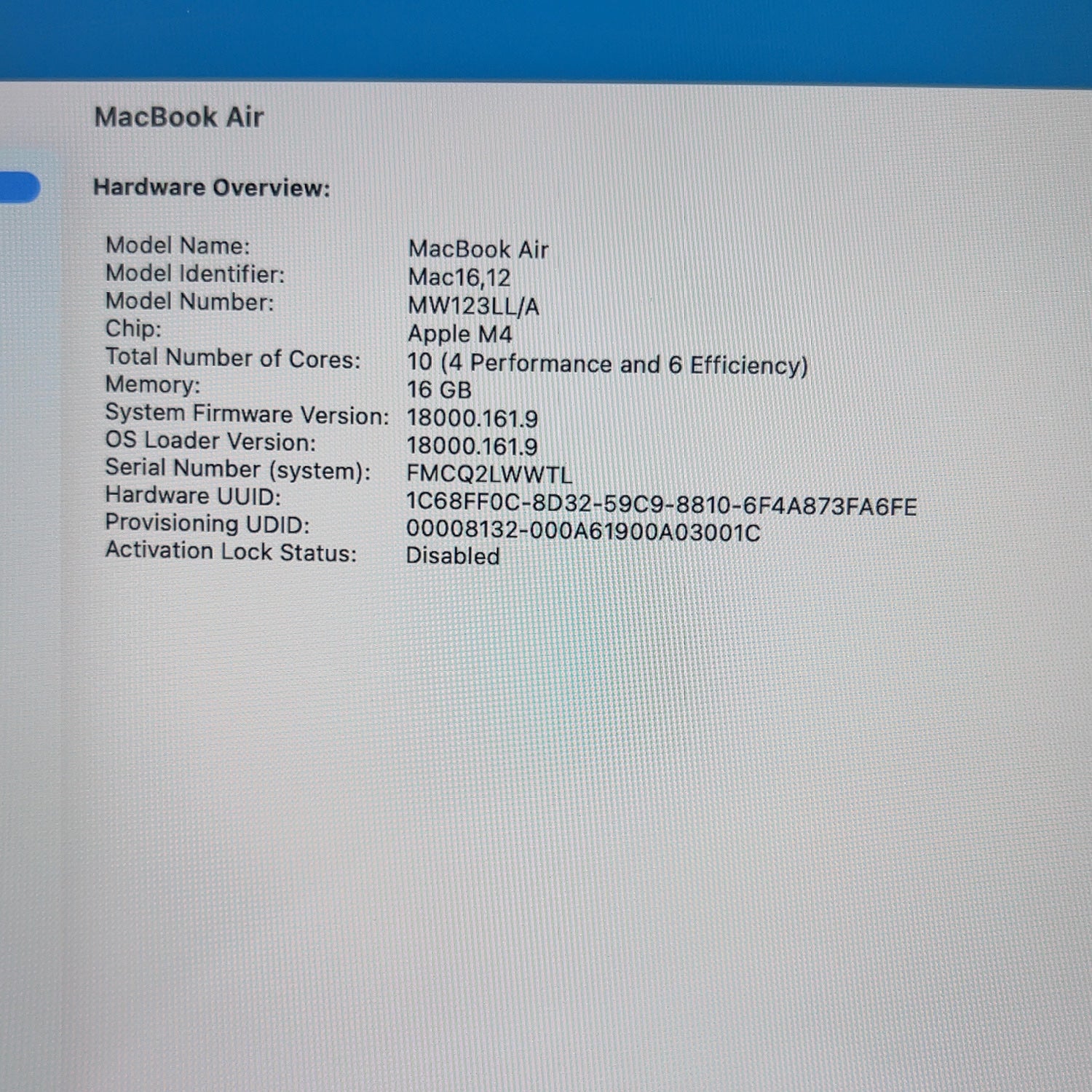This screenshot has height=1092, width=1092.
Task: Select the 10 cores performance/efficiency value
Action: (x=608, y=364)
